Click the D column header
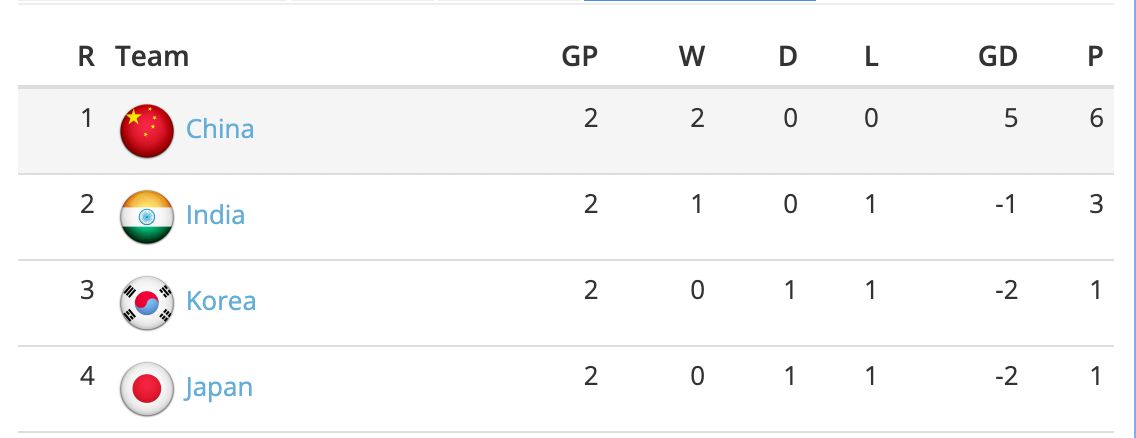The image size is (1136, 438). [788, 57]
